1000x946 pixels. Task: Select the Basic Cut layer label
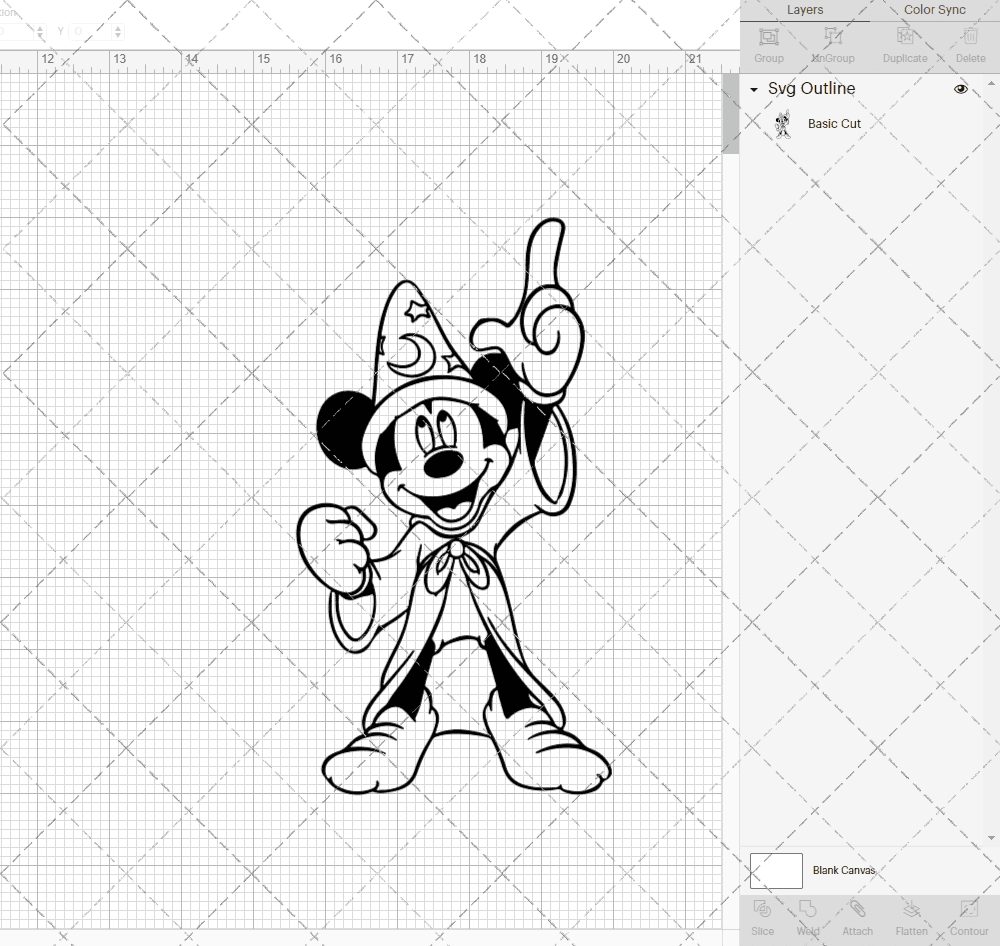click(834, 124)
